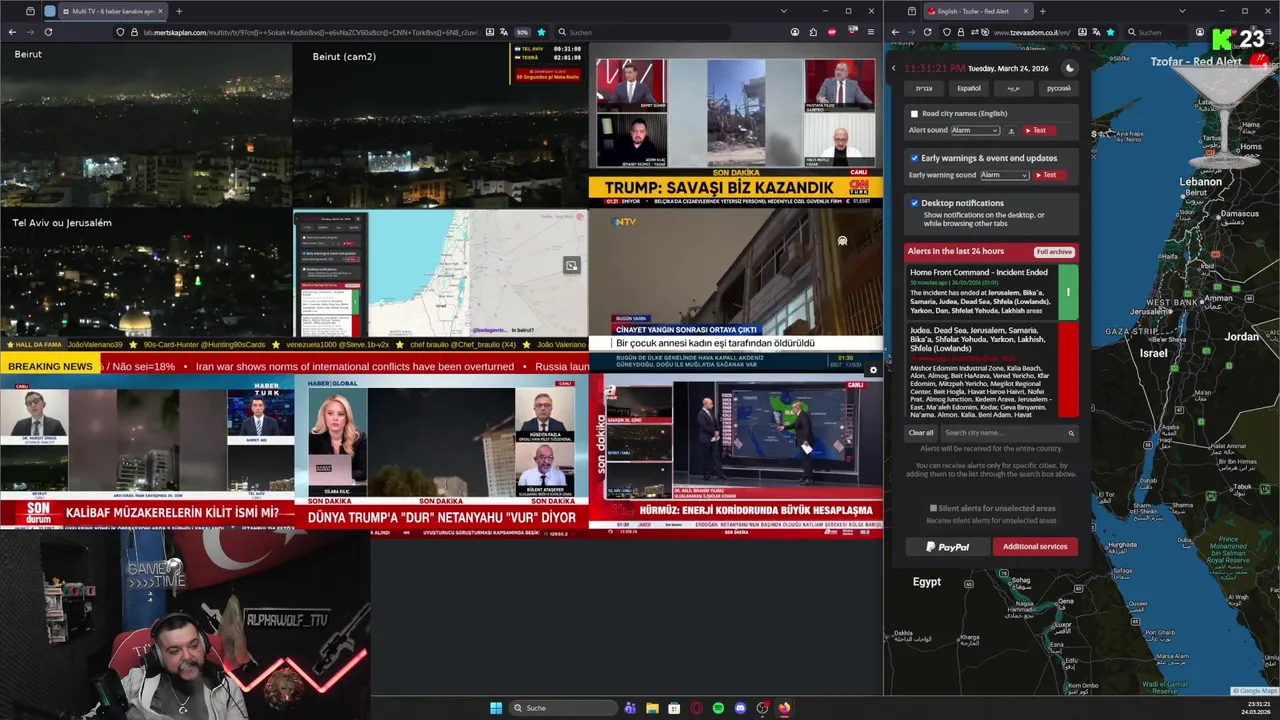1280x720 pixels.
Task: Select the Haber Global video tile
Action: 440,455
